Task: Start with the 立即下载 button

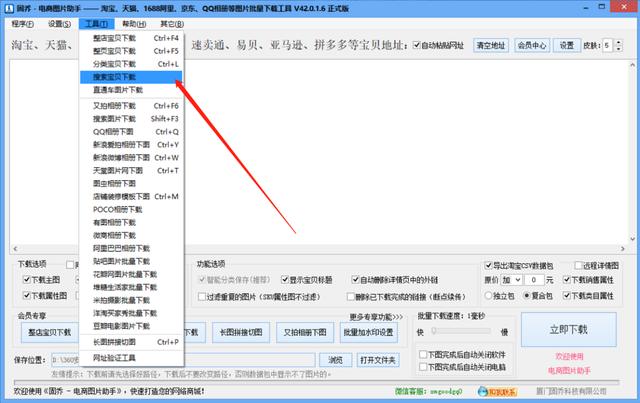Action: pos(569,330)
